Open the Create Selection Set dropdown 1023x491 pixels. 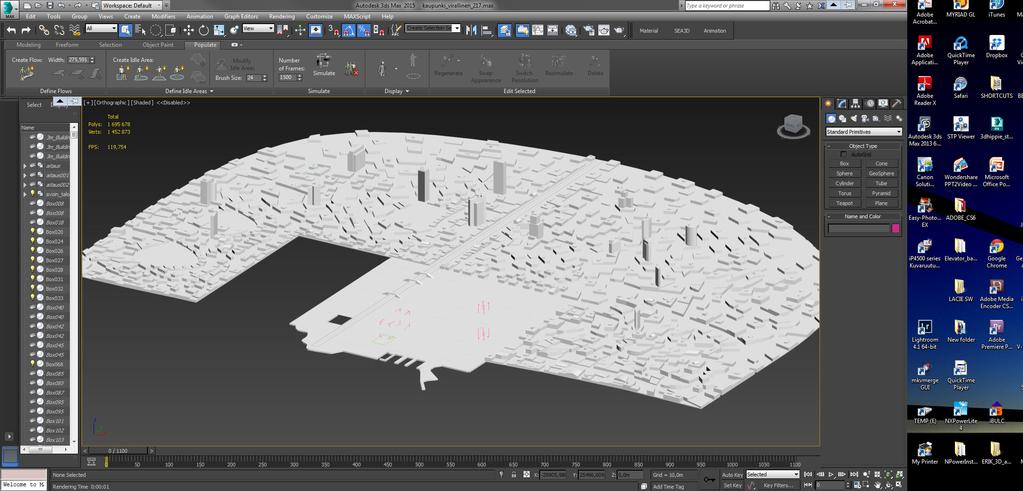click(x=433, y=29)
